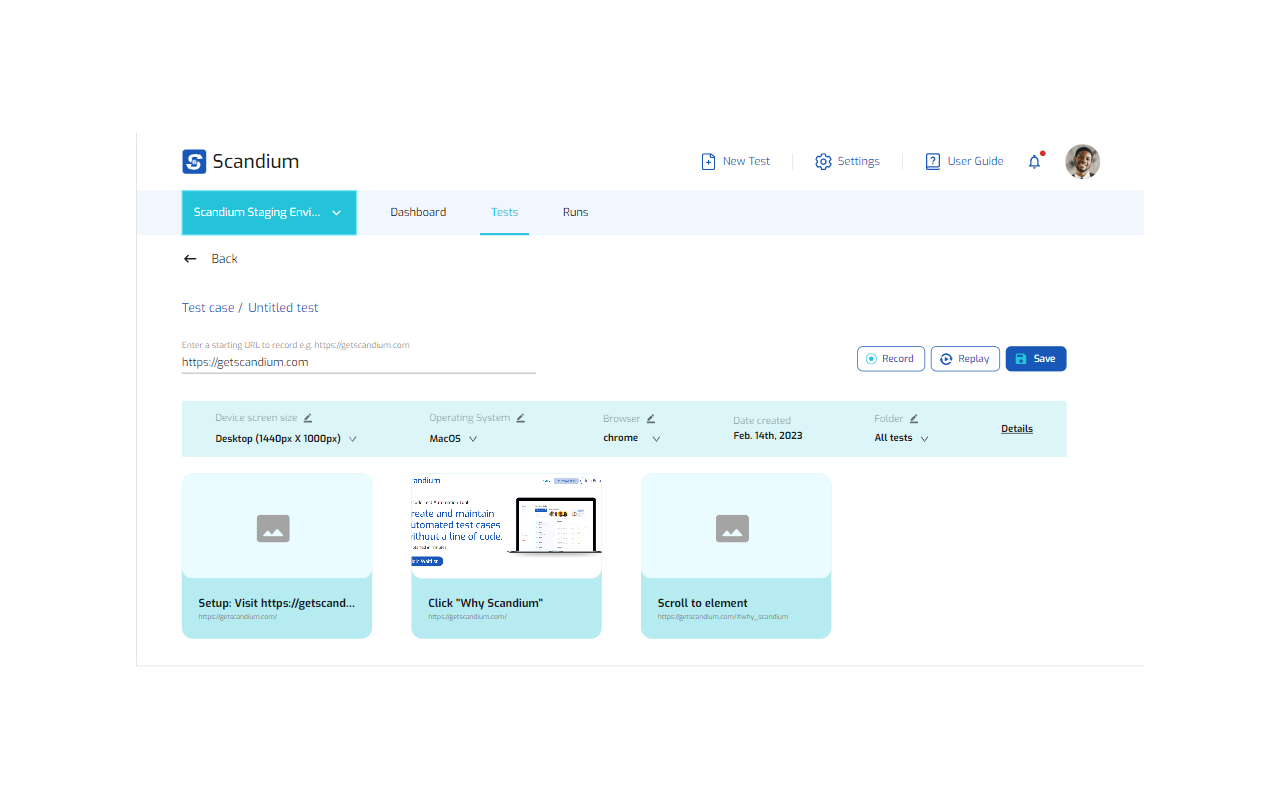The image size is (1280, 800).
Task: Open the Click "Why Scandium" step thumbnail
Action: point(506,526)
